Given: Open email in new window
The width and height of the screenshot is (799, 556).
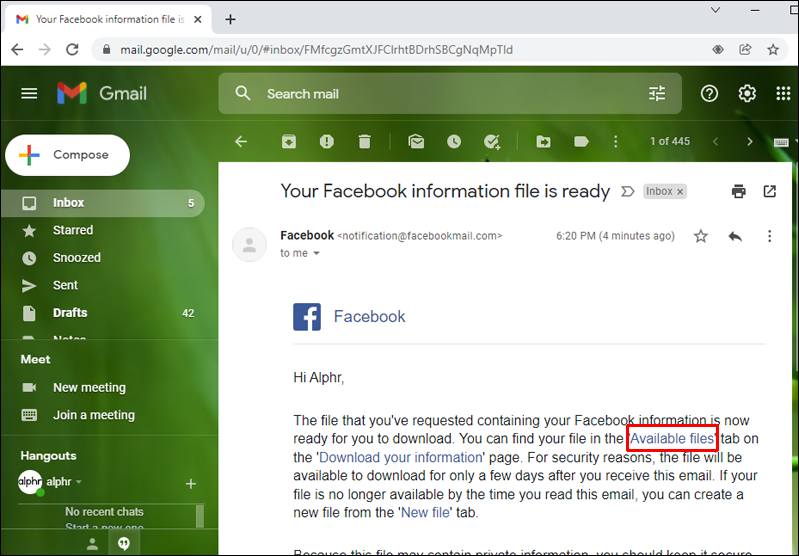Looking at the screenshot, I should (769, 191).
